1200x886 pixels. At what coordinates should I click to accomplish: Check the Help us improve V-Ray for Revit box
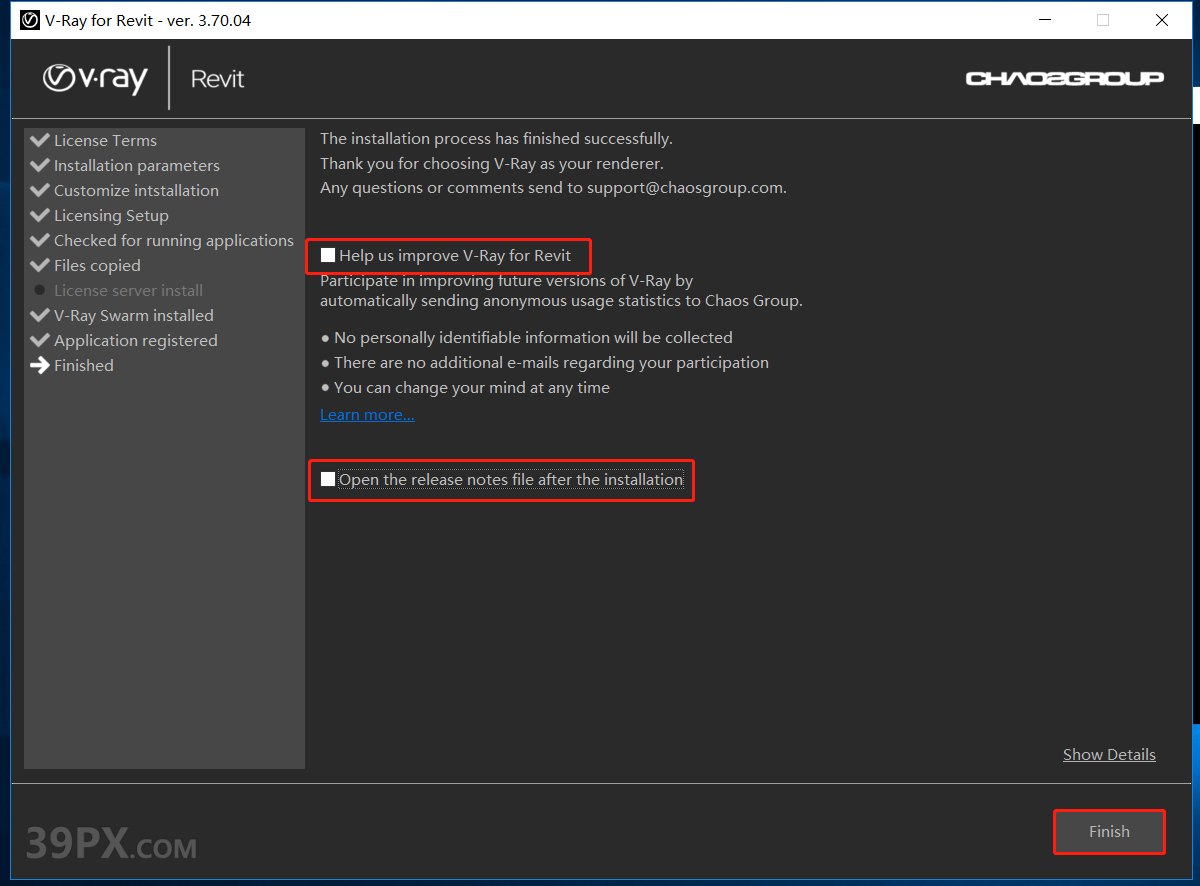(328, 256)
